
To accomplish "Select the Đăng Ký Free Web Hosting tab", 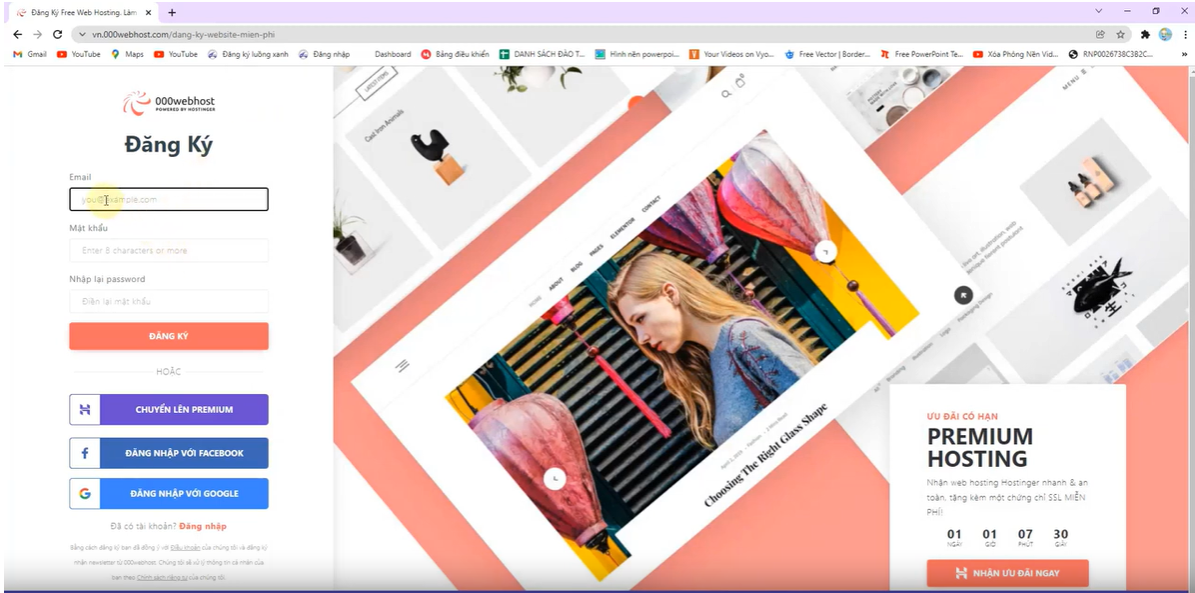I will point(78,12).
